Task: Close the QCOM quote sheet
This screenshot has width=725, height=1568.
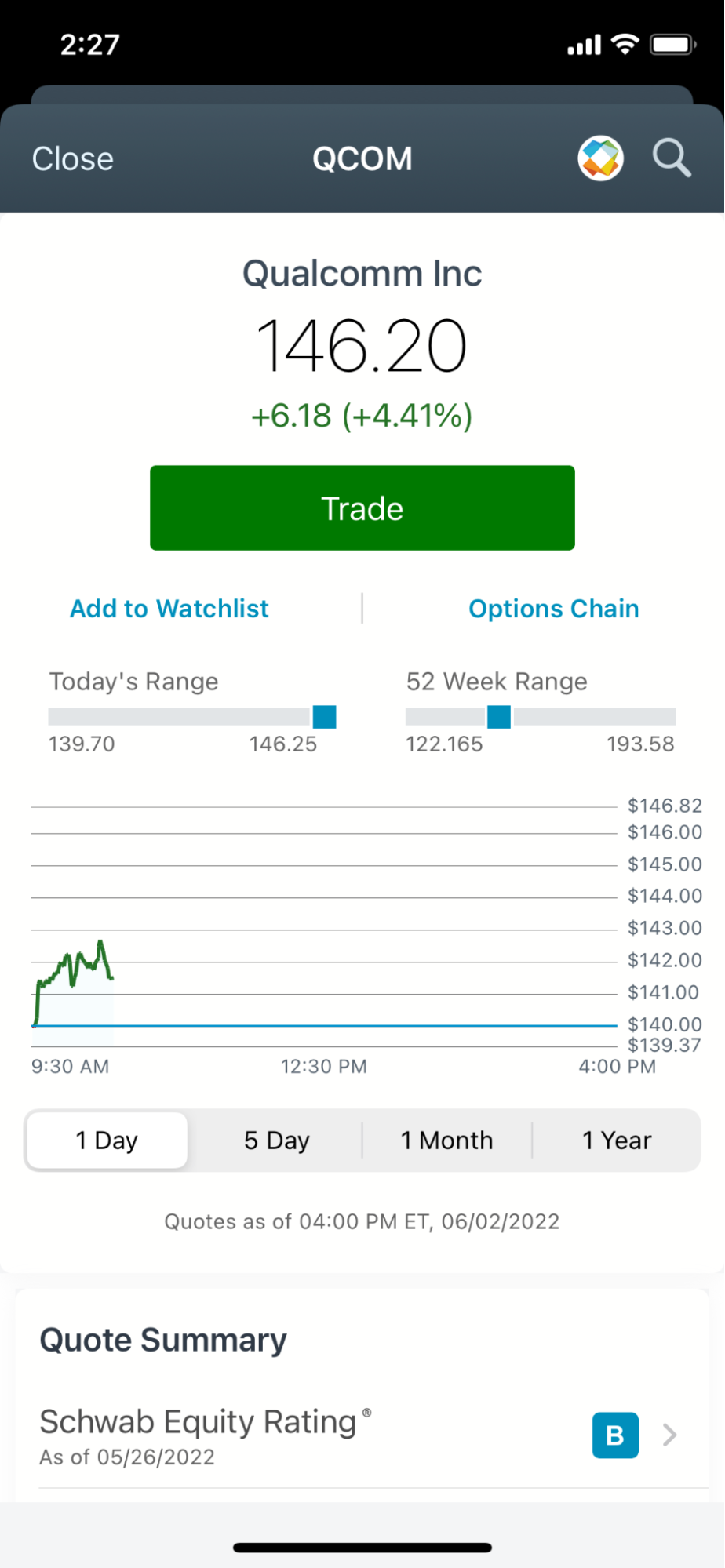Action: (x=72, y=159)
